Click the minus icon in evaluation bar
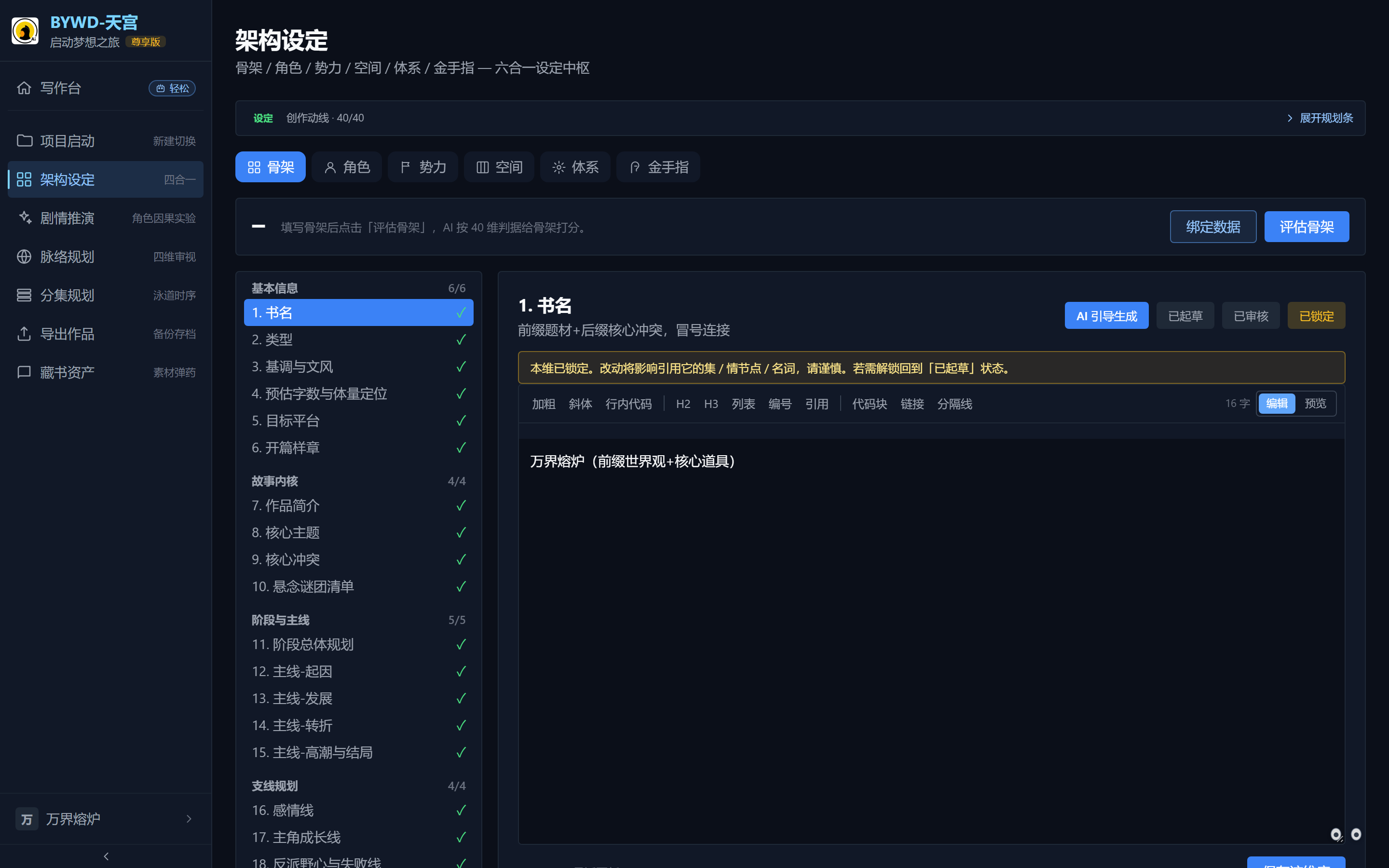Image resolution: width=1389 pixels, height=868 pixels. 259,227
